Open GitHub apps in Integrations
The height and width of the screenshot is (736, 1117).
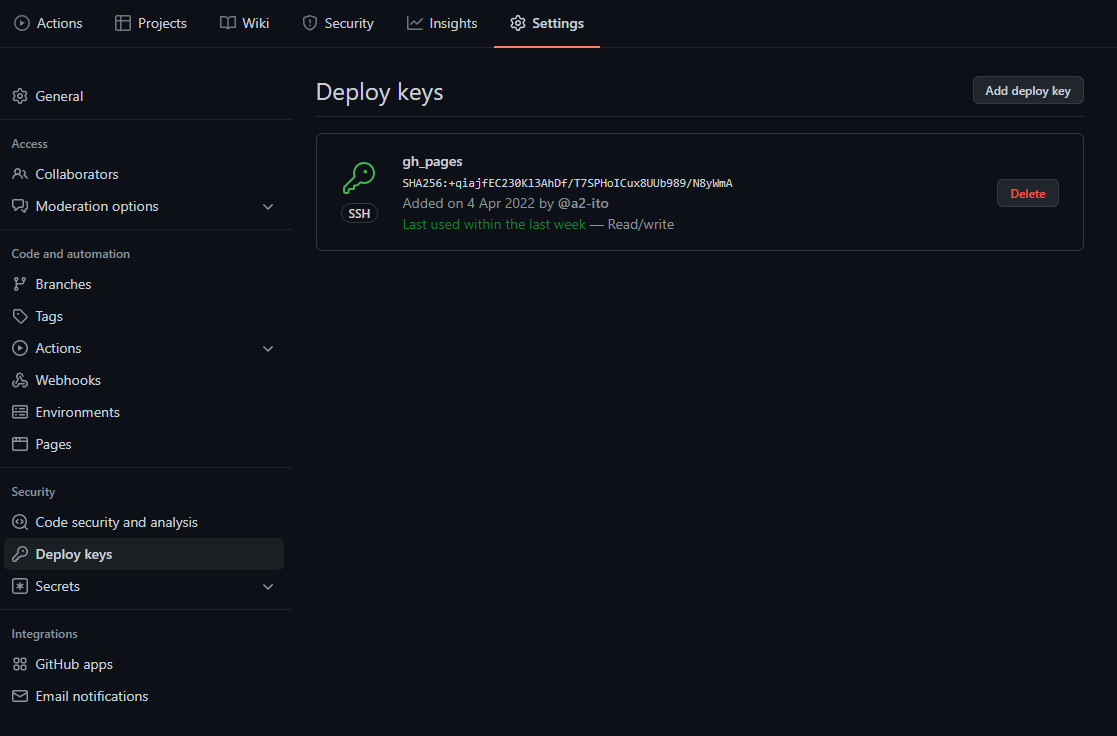74,664
